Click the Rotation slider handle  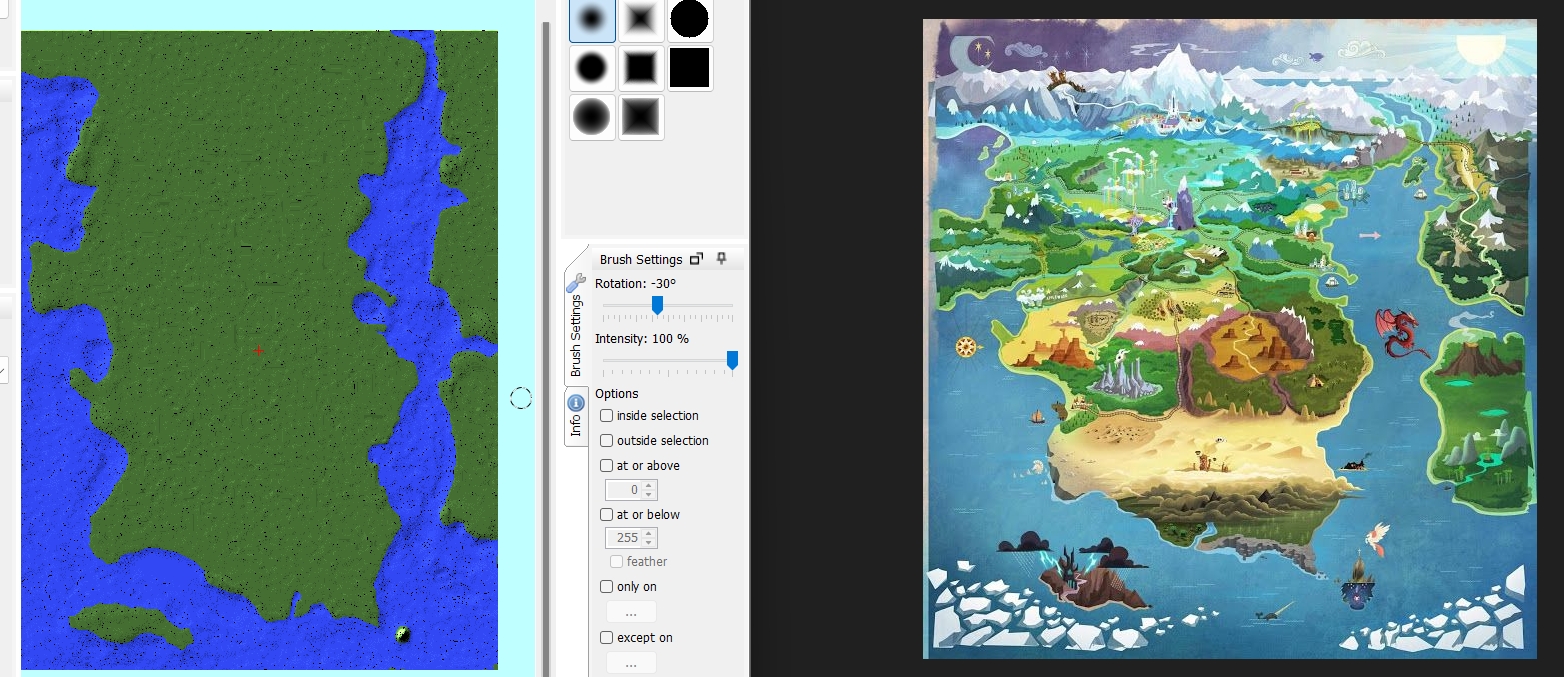click(x=657, y=305)
